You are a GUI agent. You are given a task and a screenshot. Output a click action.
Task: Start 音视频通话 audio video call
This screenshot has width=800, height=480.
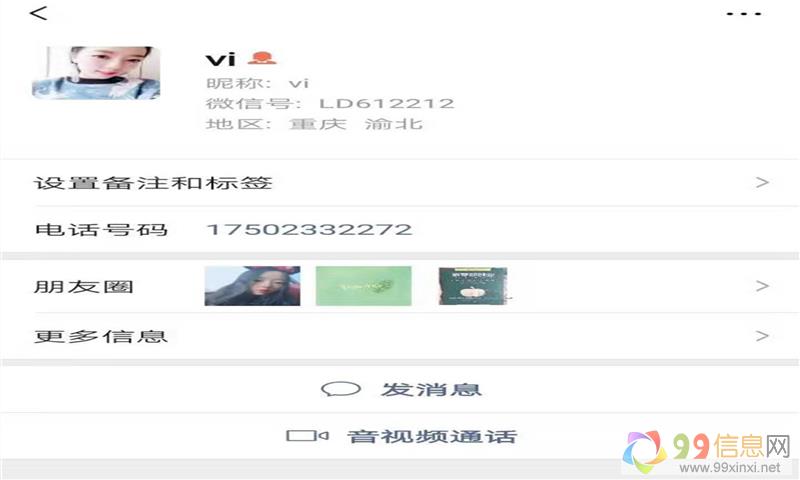[400, 436]
